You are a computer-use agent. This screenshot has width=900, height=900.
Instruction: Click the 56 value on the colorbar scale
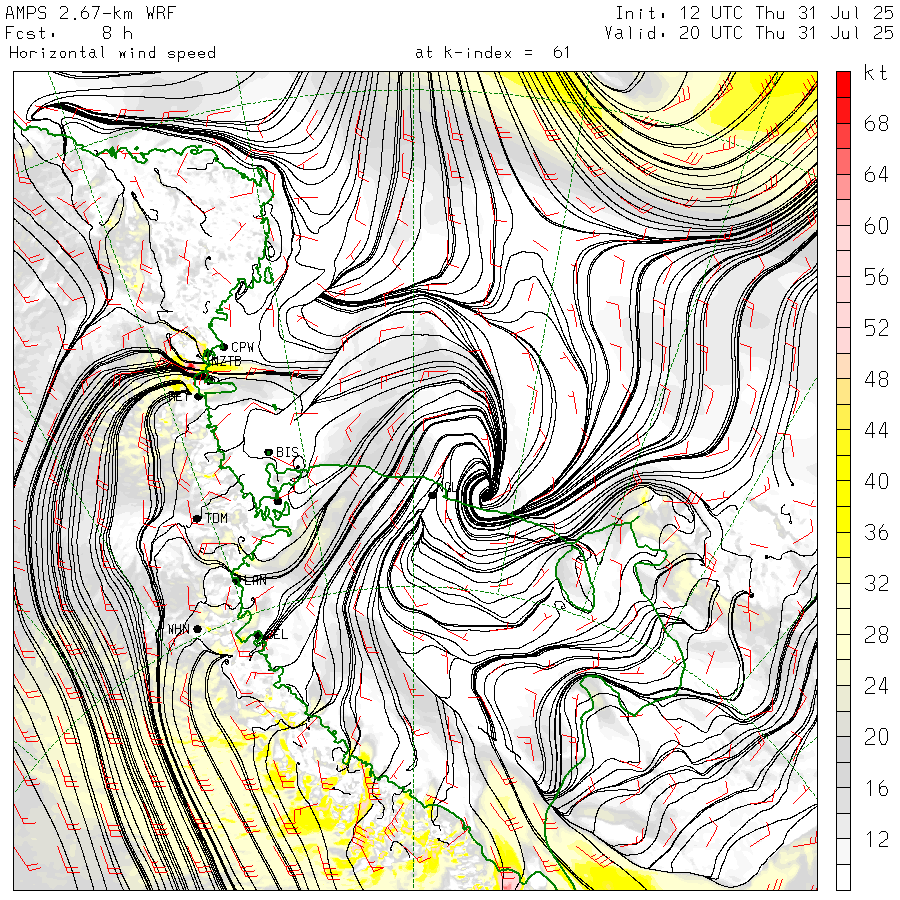click(876, 277)
